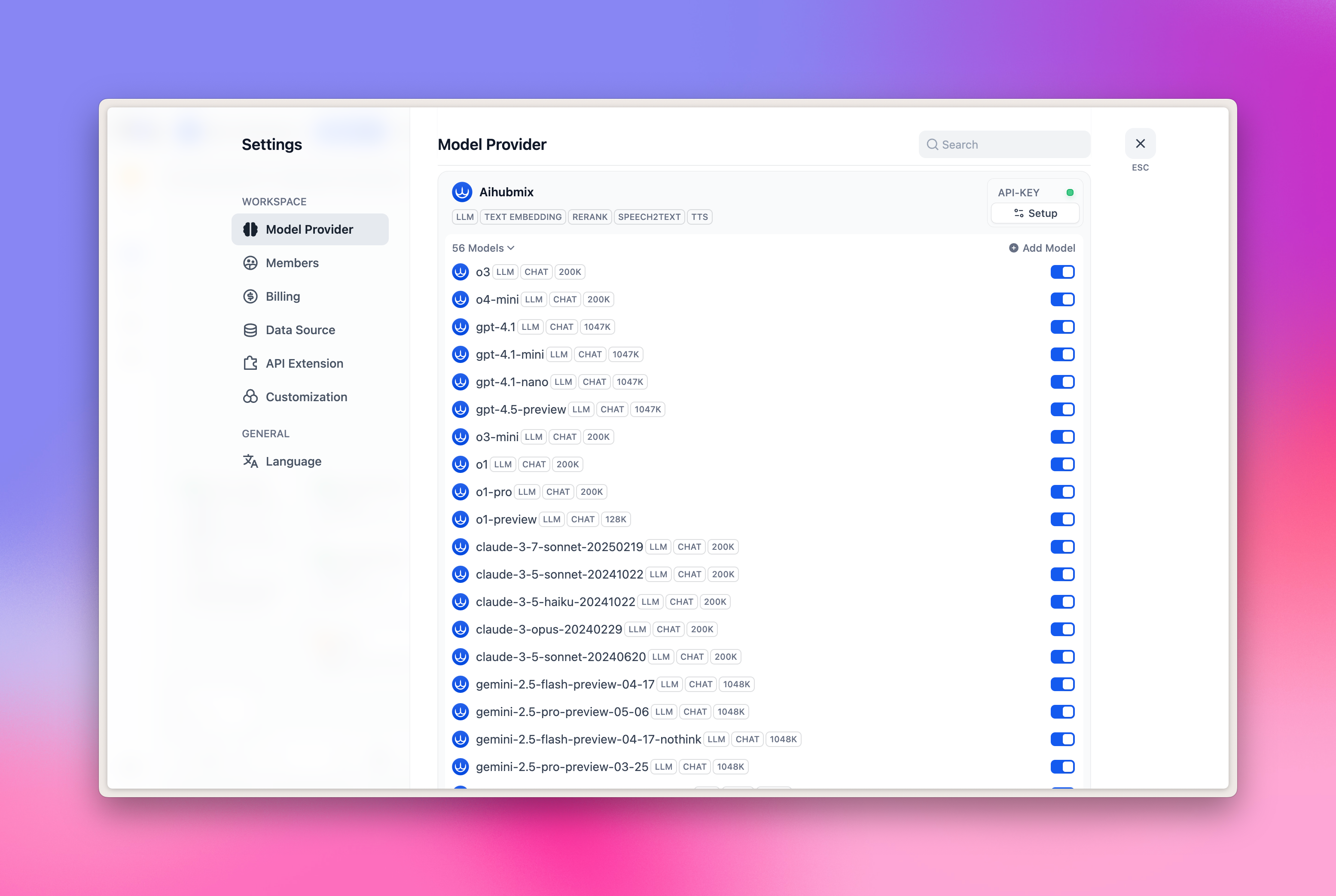Image resolution: width=1336 pixels, height=896 pixels.
Task: Click the Customization icon in sidebar
Action: tap(250, 396)
